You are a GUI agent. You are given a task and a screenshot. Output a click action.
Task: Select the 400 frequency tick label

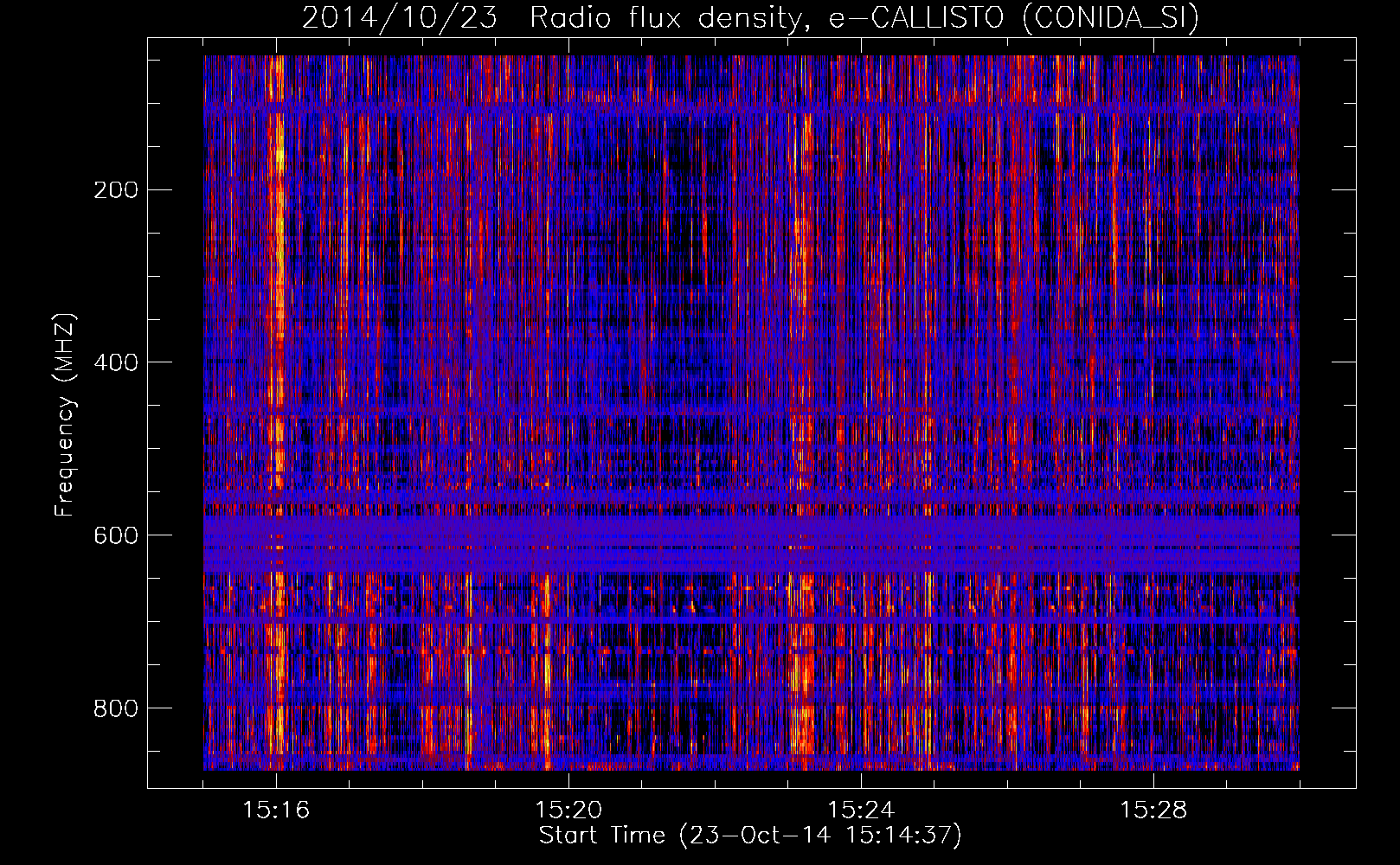click(116, 363)
